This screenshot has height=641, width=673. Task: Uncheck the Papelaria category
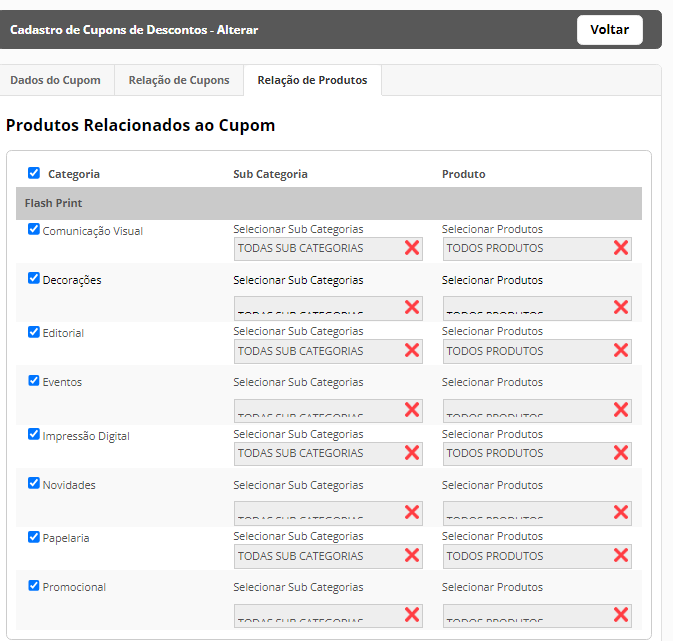[x=34, y=537]
